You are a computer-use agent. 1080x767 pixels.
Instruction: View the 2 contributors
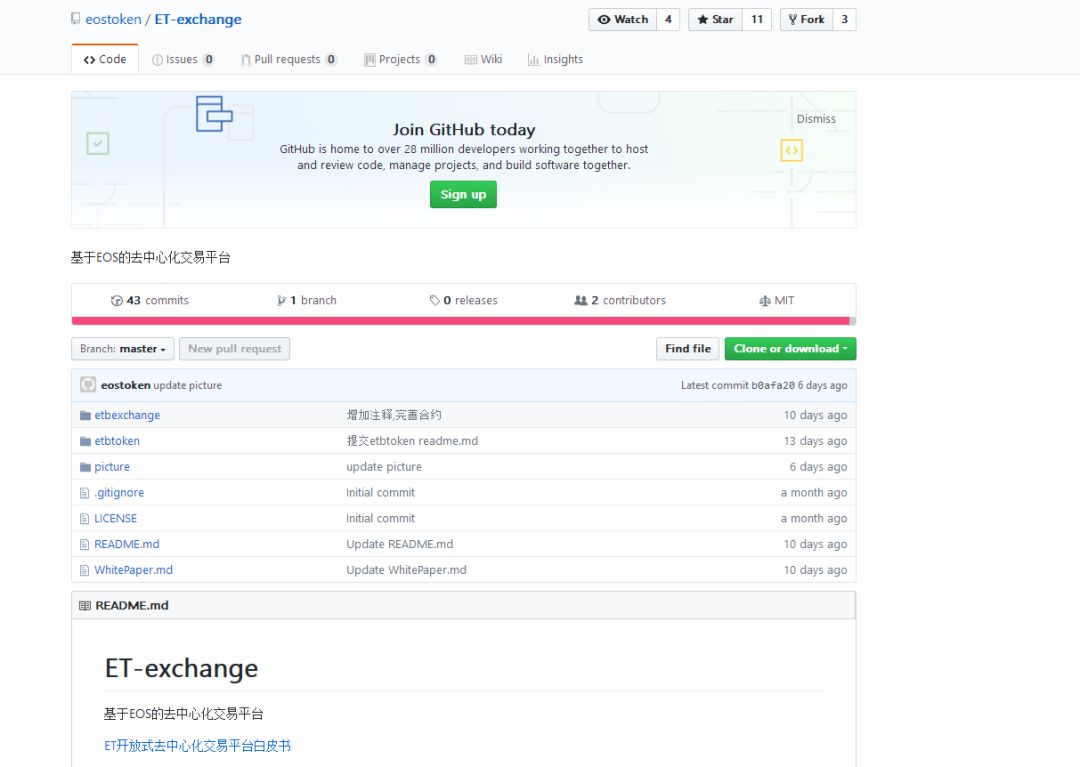click(x=621, y=300)
